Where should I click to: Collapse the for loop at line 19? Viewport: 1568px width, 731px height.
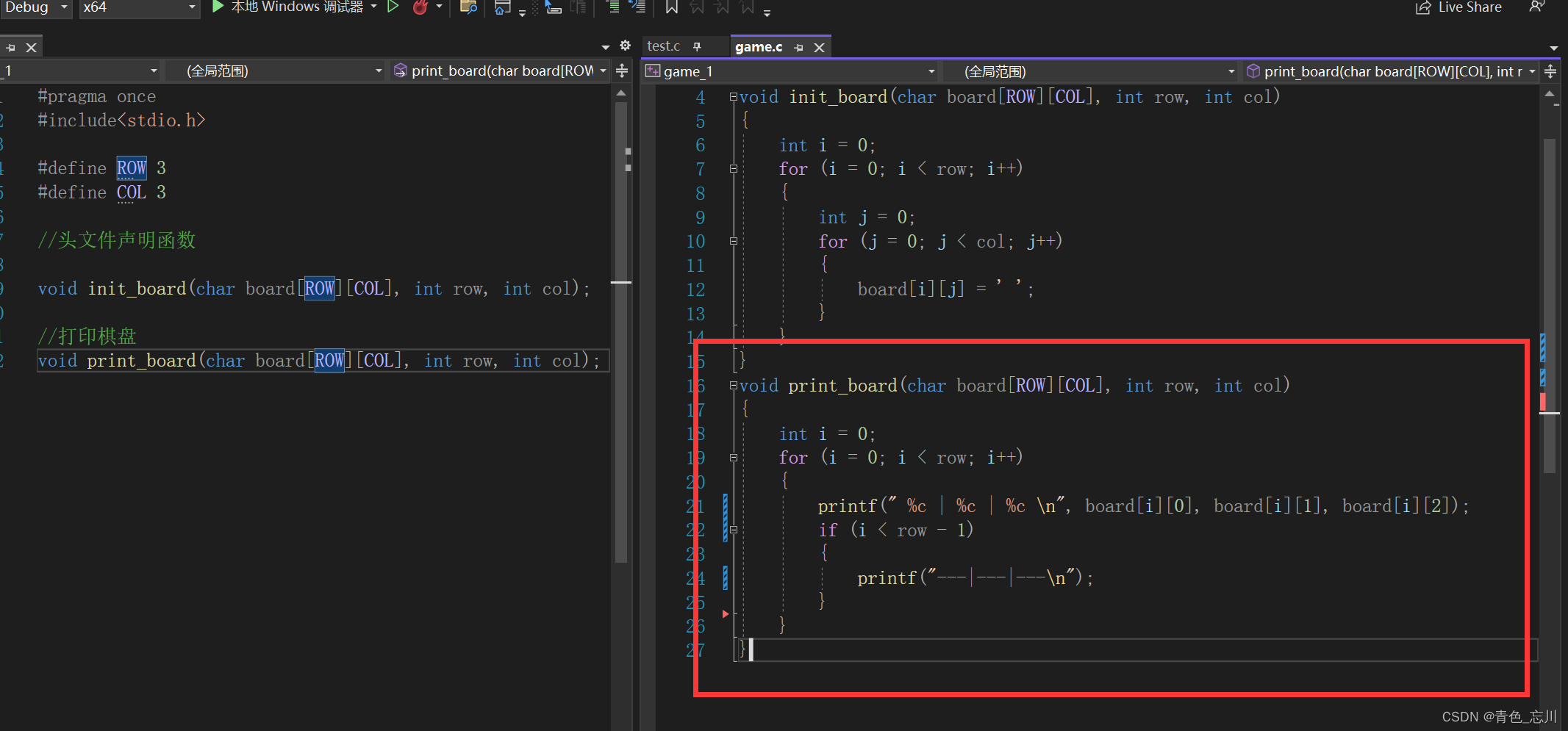[733, 457]
